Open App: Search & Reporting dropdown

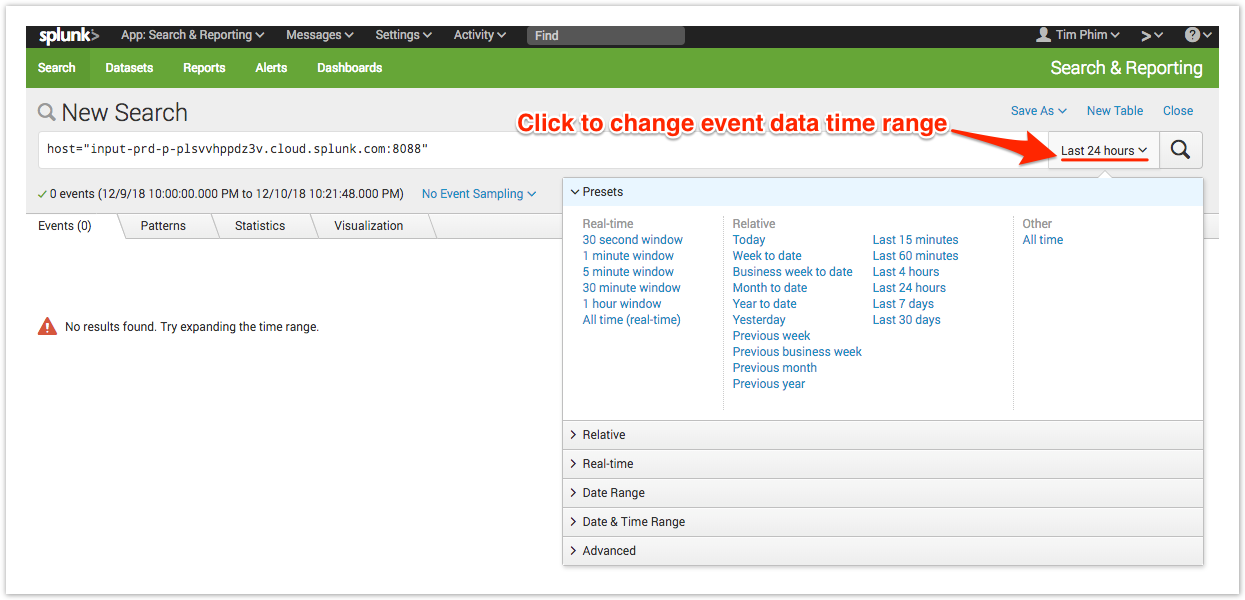point(192,35)
